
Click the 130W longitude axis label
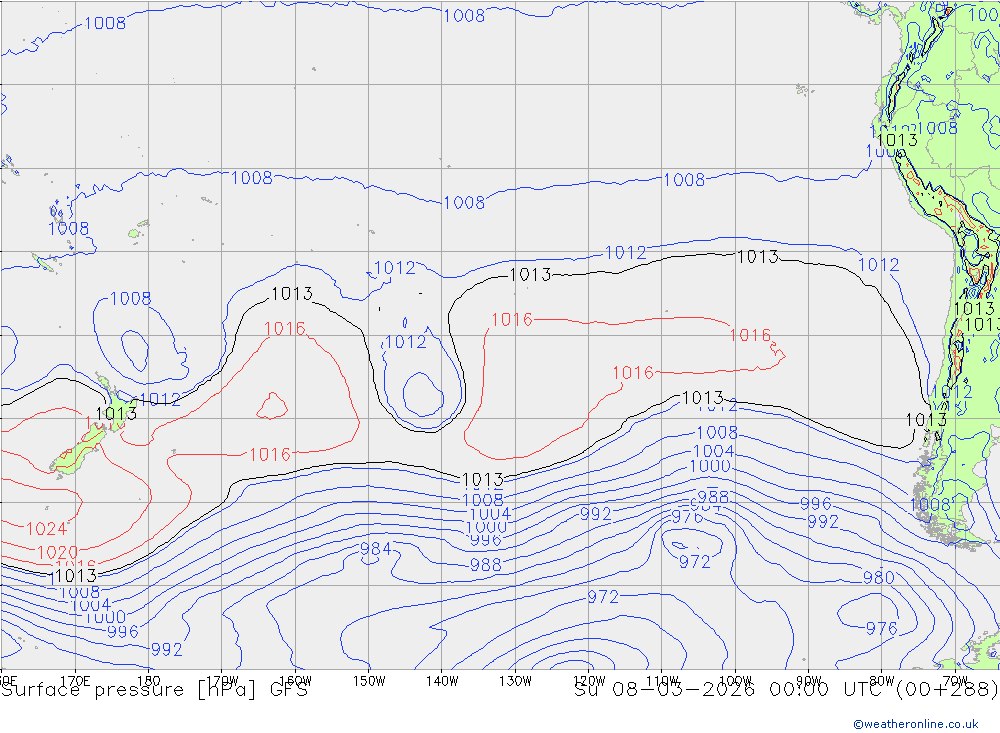[x=515, y=681]
